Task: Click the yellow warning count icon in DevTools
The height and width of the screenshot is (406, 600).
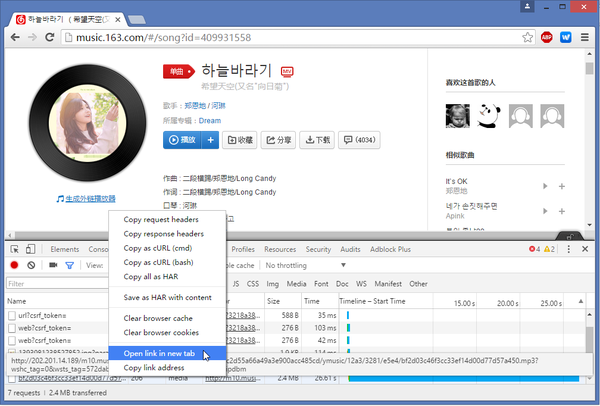Action: pyautogui.click(x=549, y=249)
